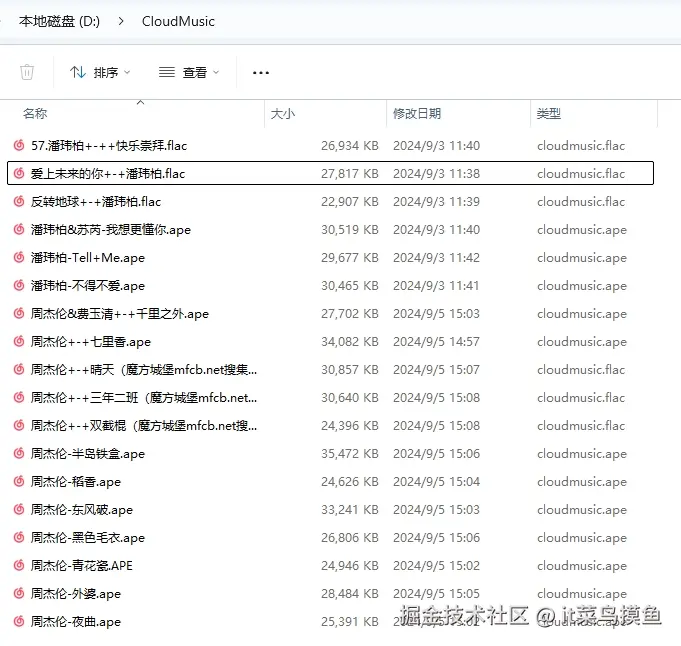Image resolution: width=681 pixels, height=646 pixels.
Task: Click the file icon for 爱上未来的你+-+潘玮柏.flac
Action: pyautogui.click(x=19, y=173)
